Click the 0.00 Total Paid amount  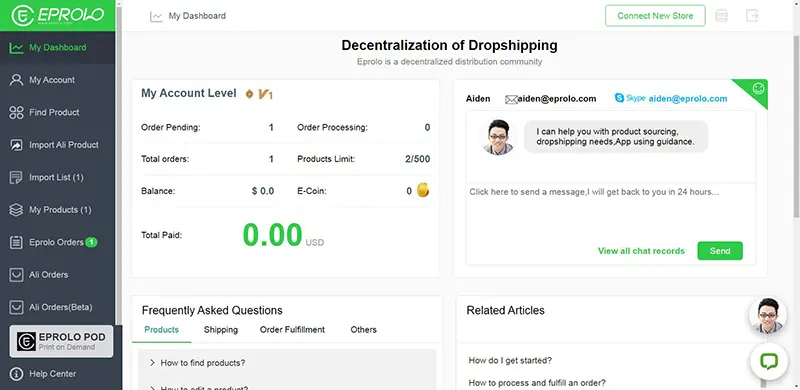272,235
